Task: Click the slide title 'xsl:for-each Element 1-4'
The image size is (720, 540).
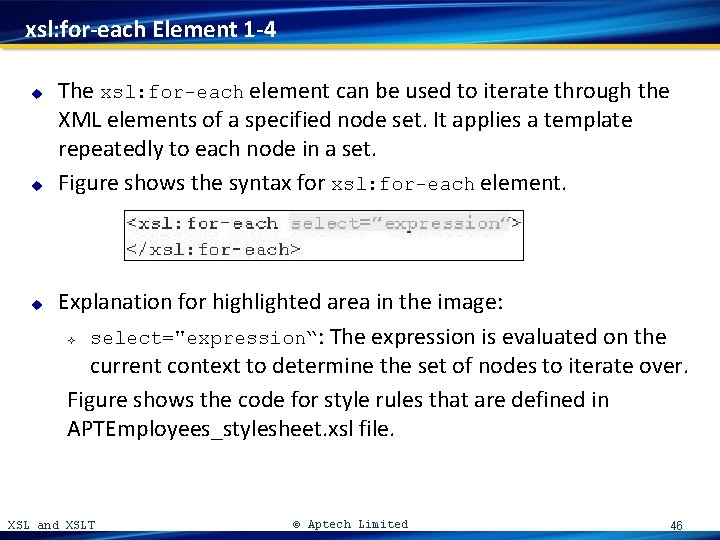Action: click(150, 29)
